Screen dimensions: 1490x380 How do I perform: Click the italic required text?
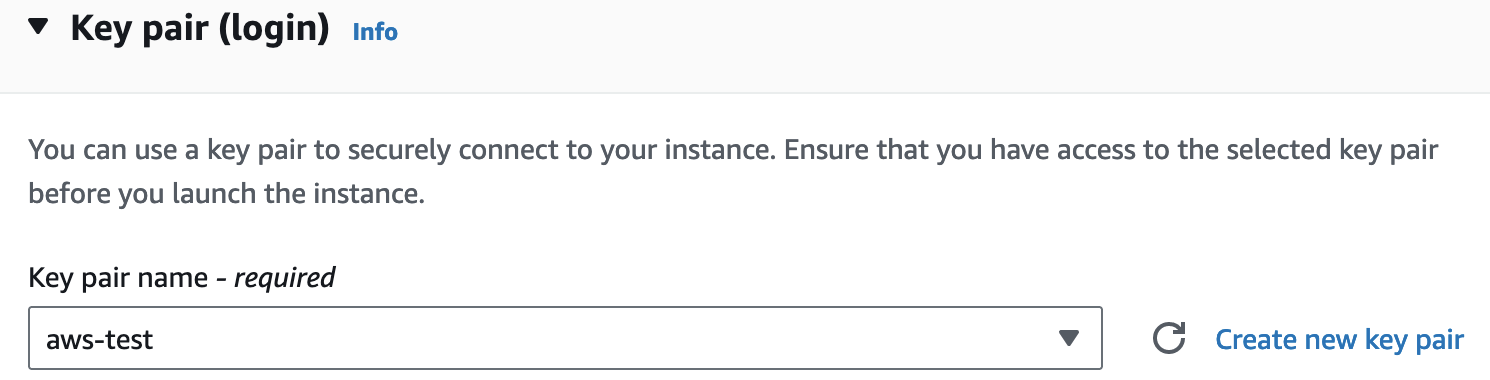(284, 277)
